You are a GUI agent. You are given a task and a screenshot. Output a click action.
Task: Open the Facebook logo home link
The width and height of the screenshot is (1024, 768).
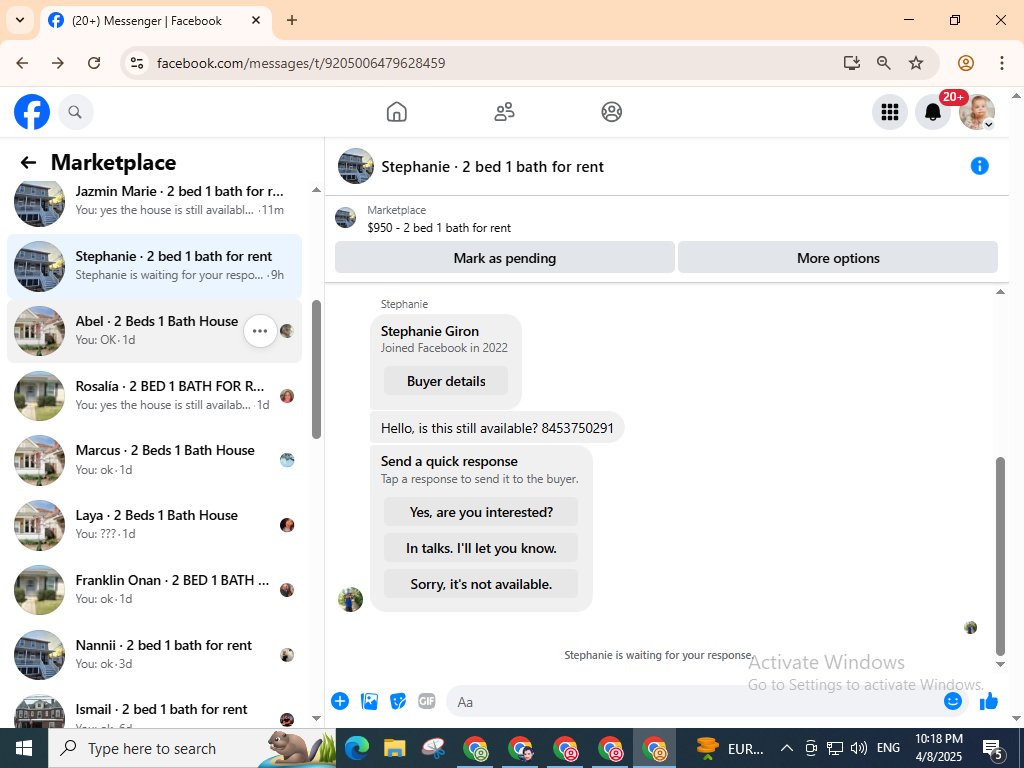tap(32, 112)
